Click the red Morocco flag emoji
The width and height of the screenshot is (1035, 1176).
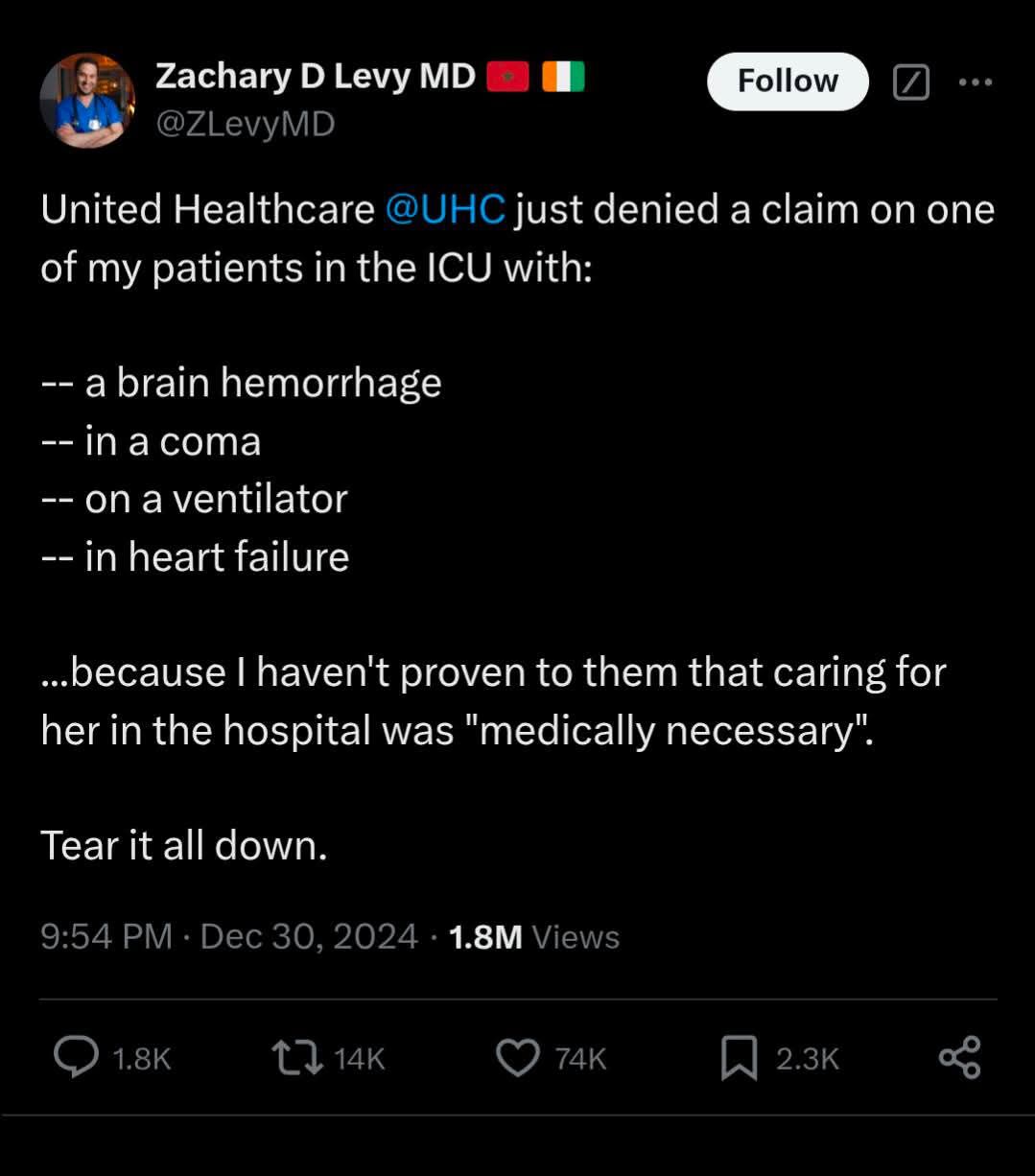click(x=507, y=77)
